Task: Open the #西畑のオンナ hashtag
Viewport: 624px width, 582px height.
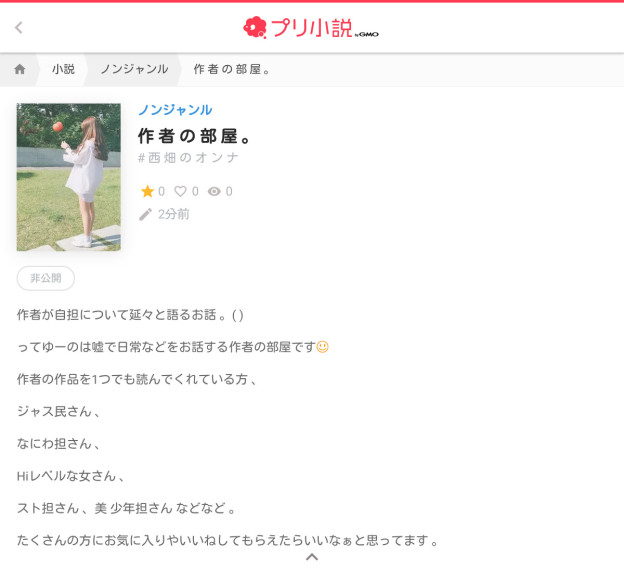Action: pyautogui.click(x=188, y=158)
